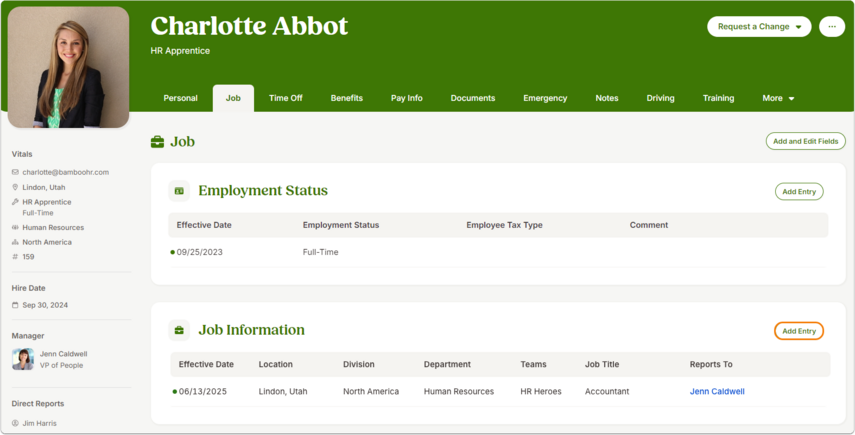Viewport: 855px width, 435px height.
Task: Click the calendar icon beside Sep 30, 2024
Action: coord(15,305)
